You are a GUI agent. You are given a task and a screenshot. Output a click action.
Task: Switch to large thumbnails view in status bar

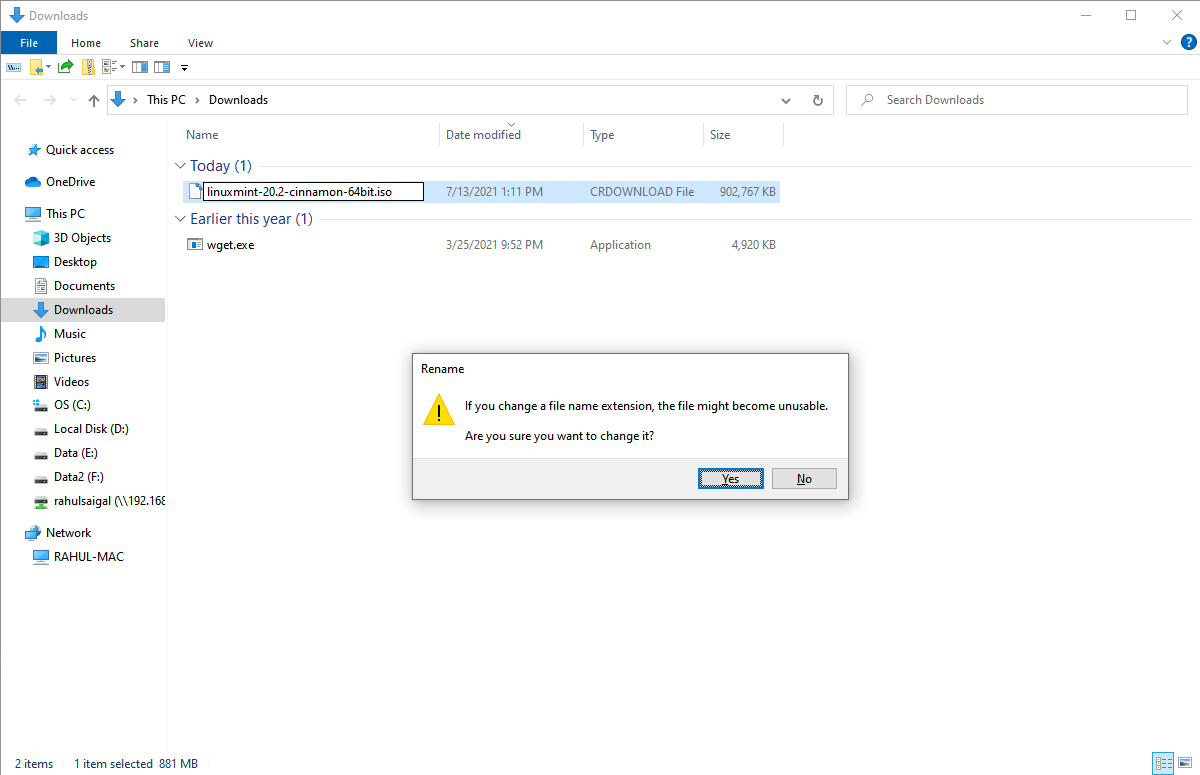(x=1183, y=763)
